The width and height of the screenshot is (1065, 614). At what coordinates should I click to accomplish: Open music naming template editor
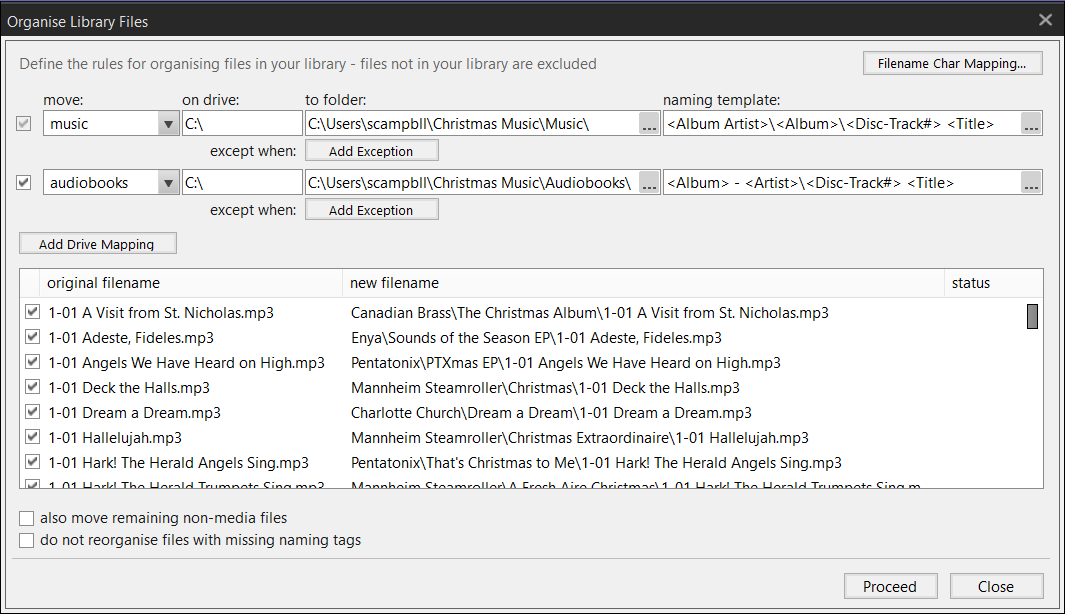point(1031,124)
